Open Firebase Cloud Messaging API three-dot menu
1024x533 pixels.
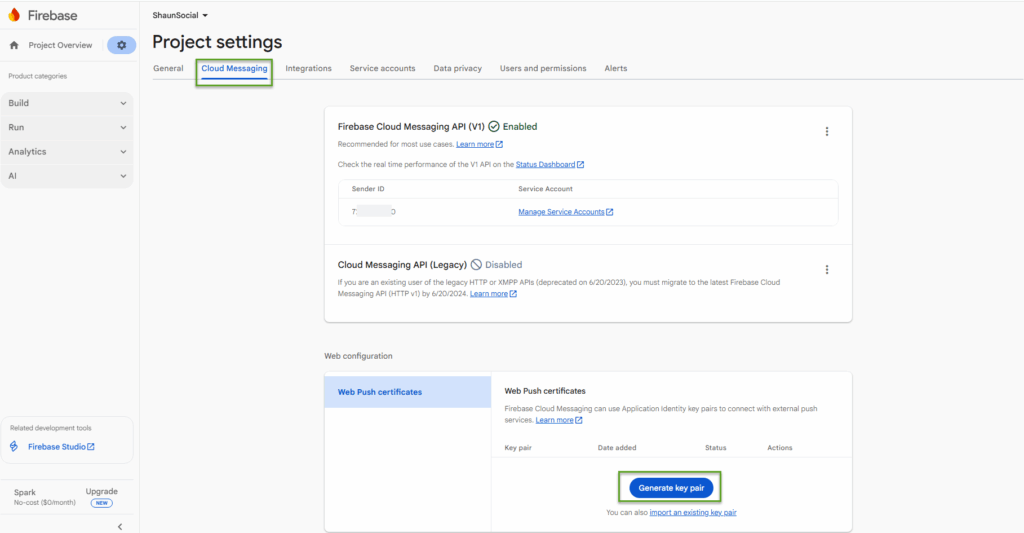click(826, 131)
